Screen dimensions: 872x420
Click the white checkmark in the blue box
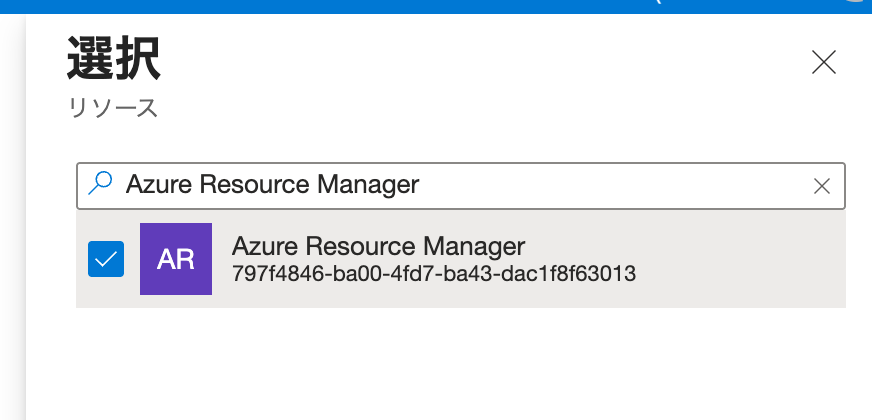pos(106,259)
